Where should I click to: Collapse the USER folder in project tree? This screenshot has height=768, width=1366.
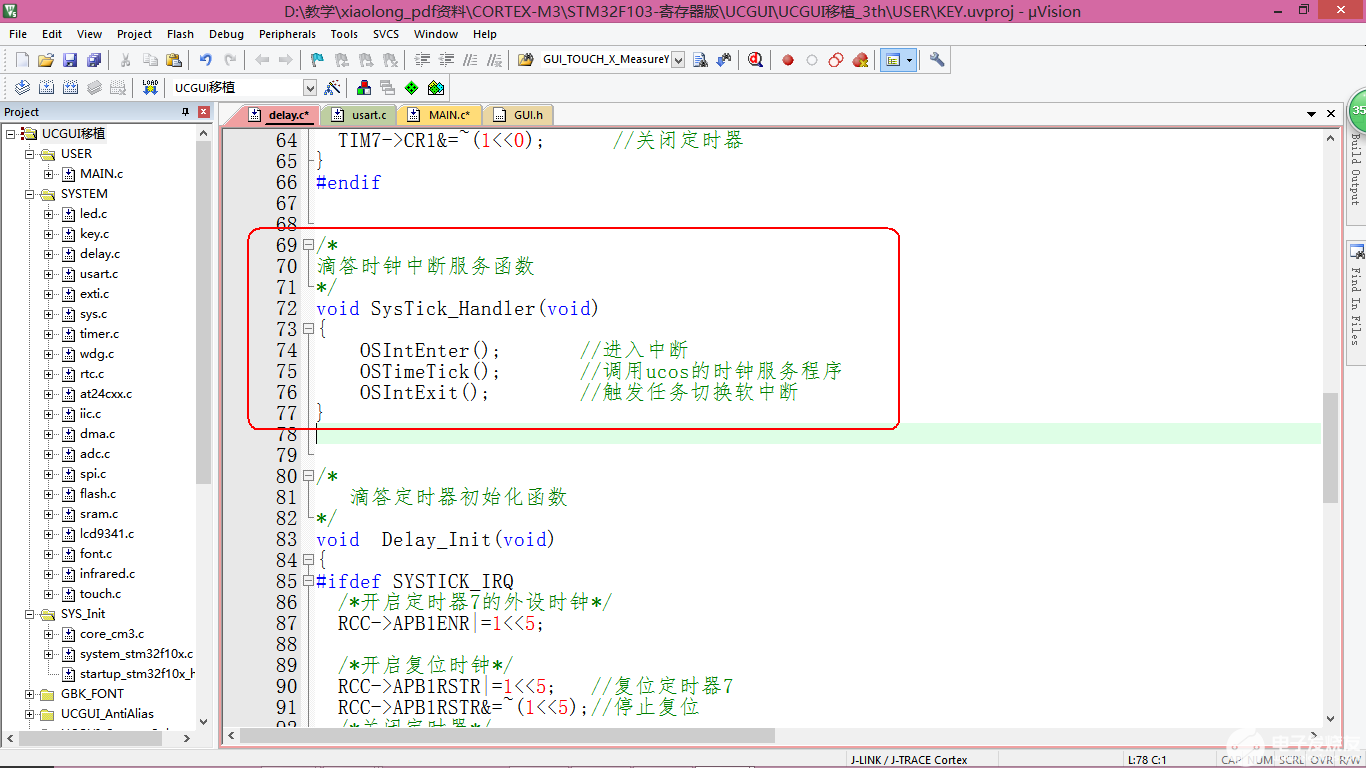point(29,154)
